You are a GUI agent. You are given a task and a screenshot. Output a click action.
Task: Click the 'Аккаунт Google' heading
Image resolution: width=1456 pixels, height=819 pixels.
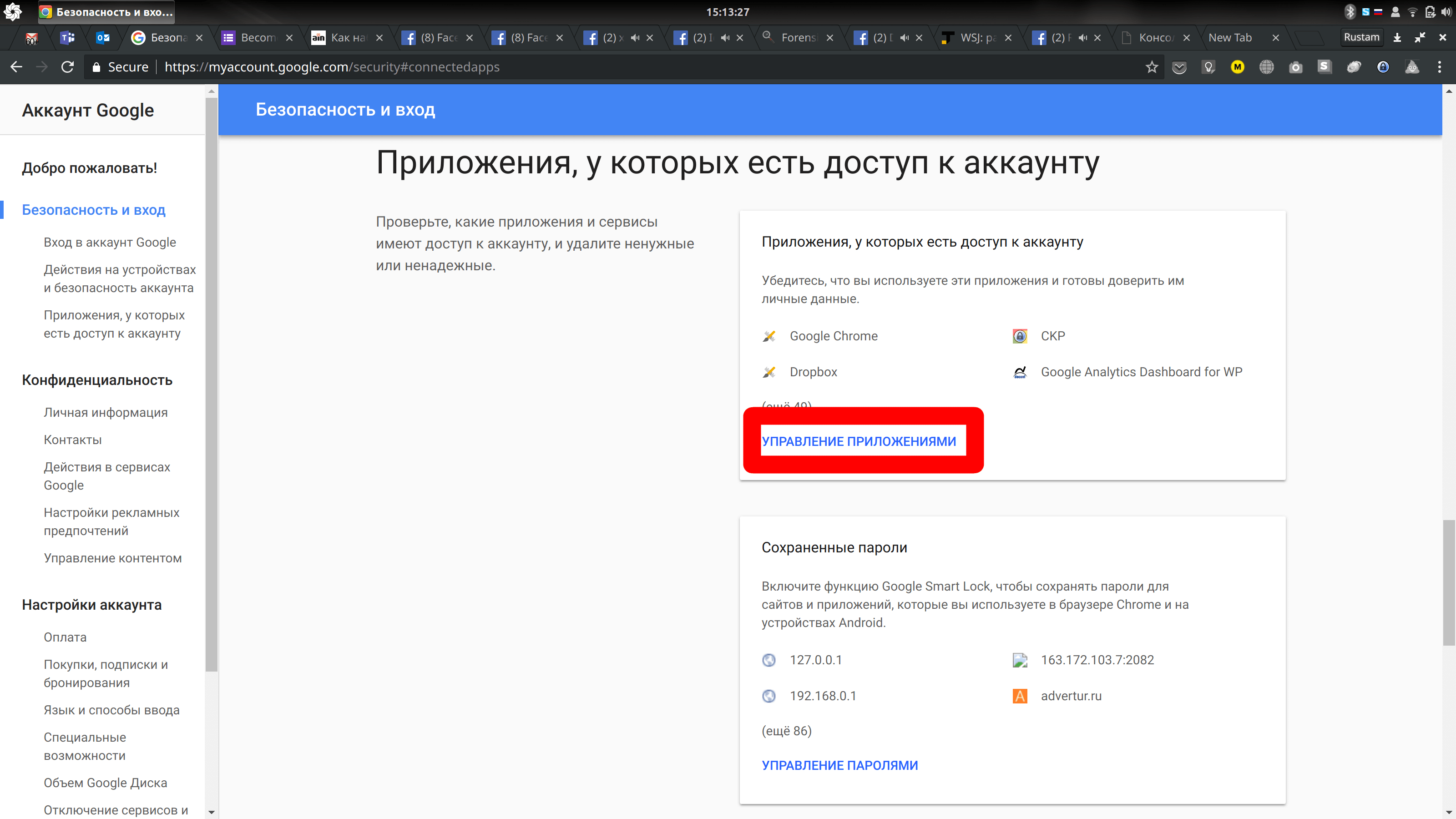coord(88,110)
